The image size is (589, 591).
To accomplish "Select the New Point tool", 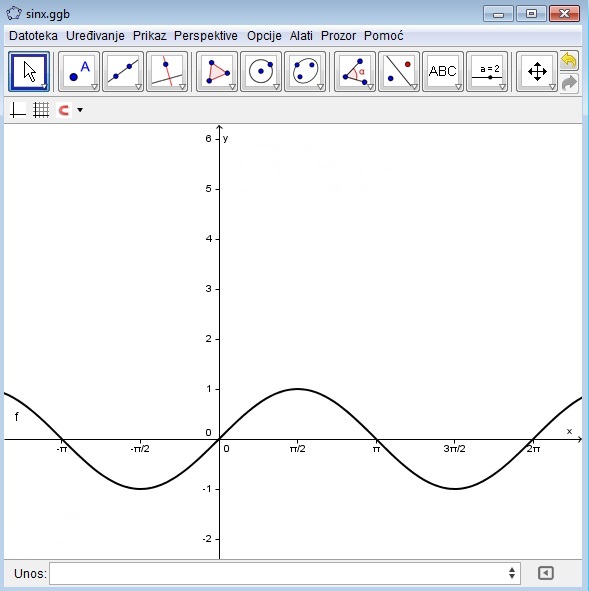I will [x=79, y=72].
